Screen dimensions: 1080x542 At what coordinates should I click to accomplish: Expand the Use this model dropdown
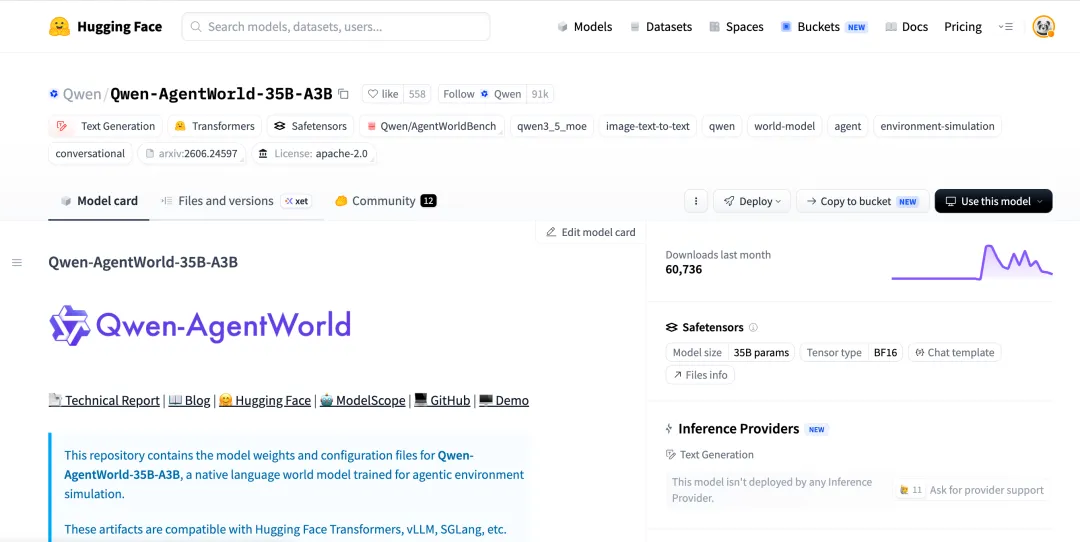tap(993, 201)
